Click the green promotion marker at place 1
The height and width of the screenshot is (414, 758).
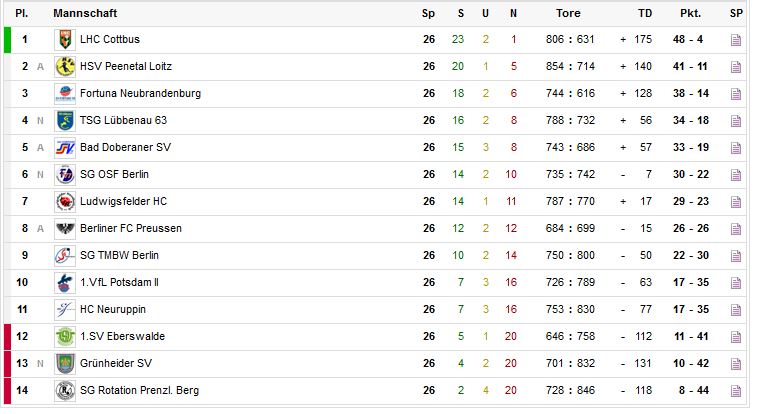pos(7,40)
